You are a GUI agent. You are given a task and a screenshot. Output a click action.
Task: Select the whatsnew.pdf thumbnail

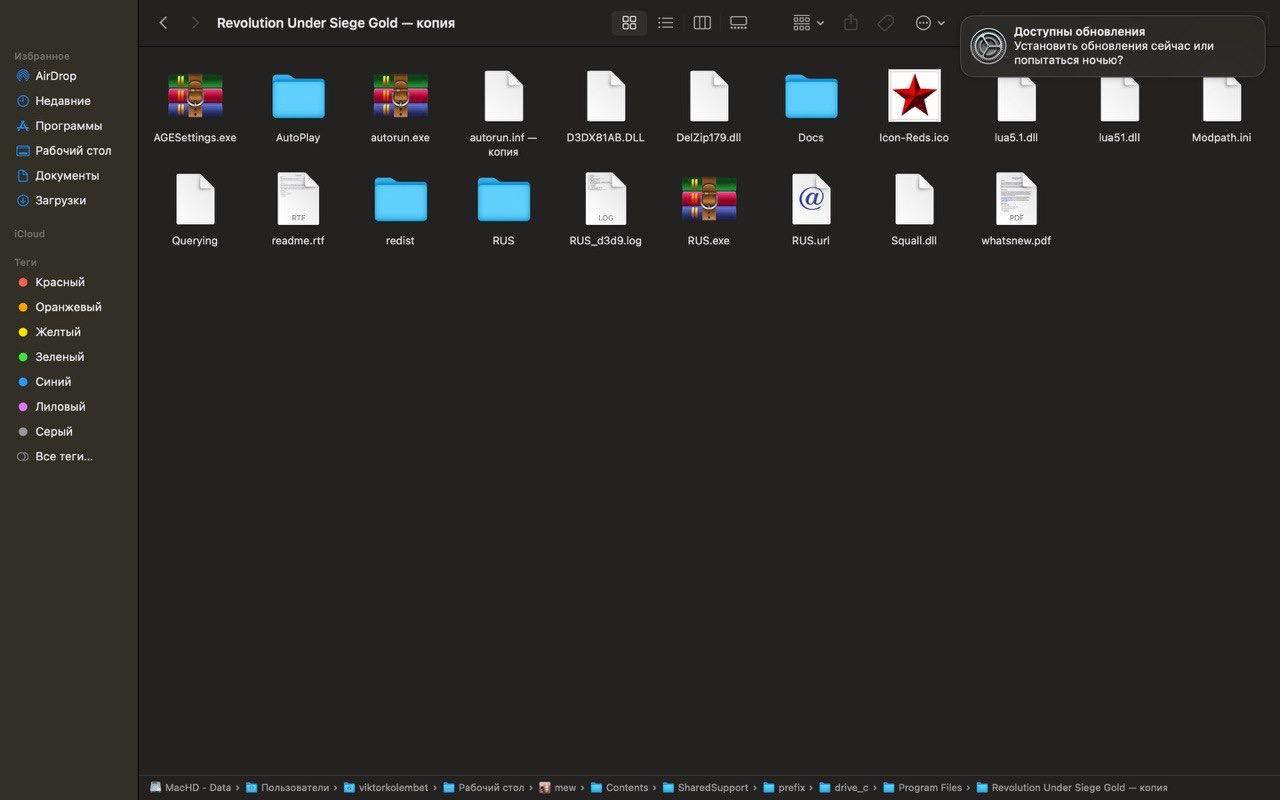tap(1016, 199)
